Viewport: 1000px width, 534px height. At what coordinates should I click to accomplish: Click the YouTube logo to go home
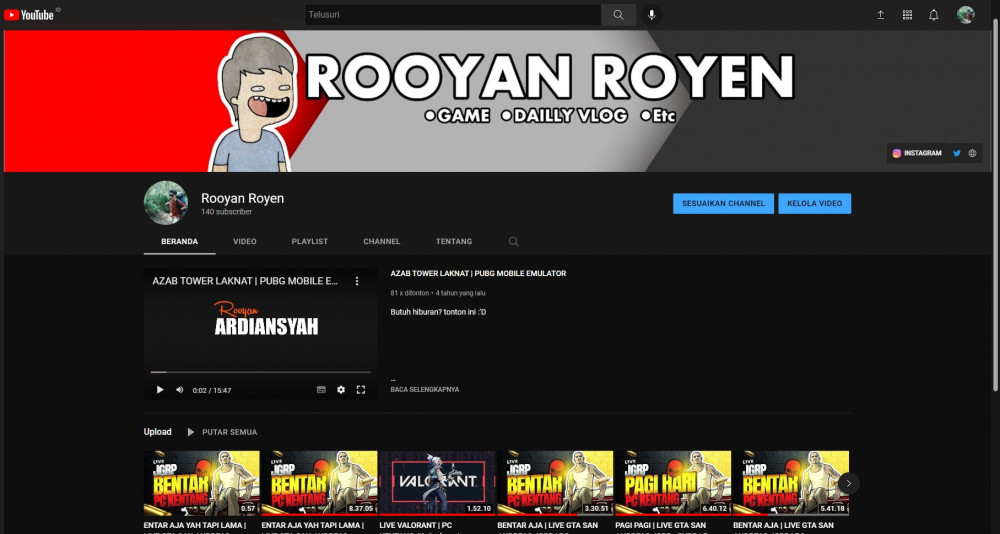(x=29, y=14)
